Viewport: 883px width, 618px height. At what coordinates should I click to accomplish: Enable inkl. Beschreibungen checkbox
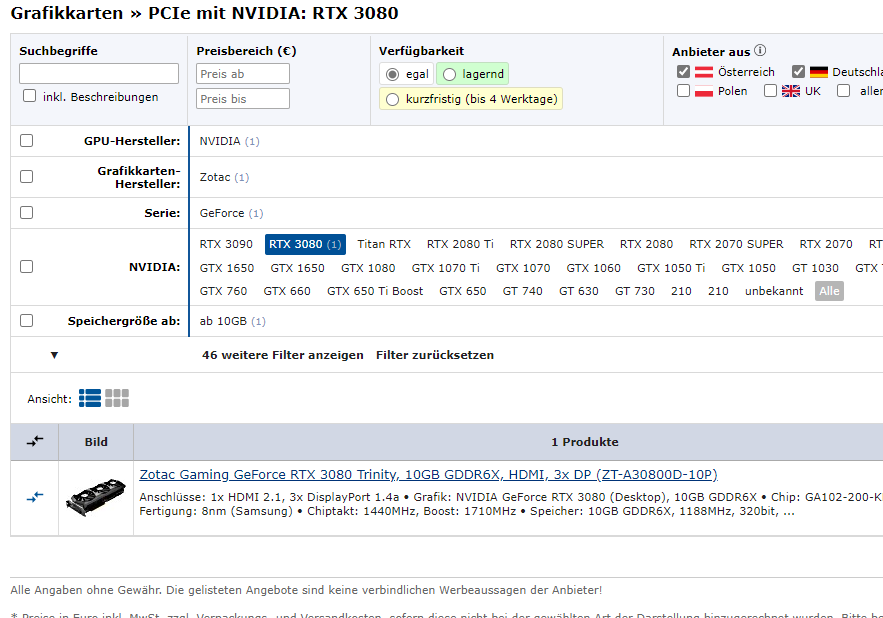pyautogui.click(x=29, y=96)
